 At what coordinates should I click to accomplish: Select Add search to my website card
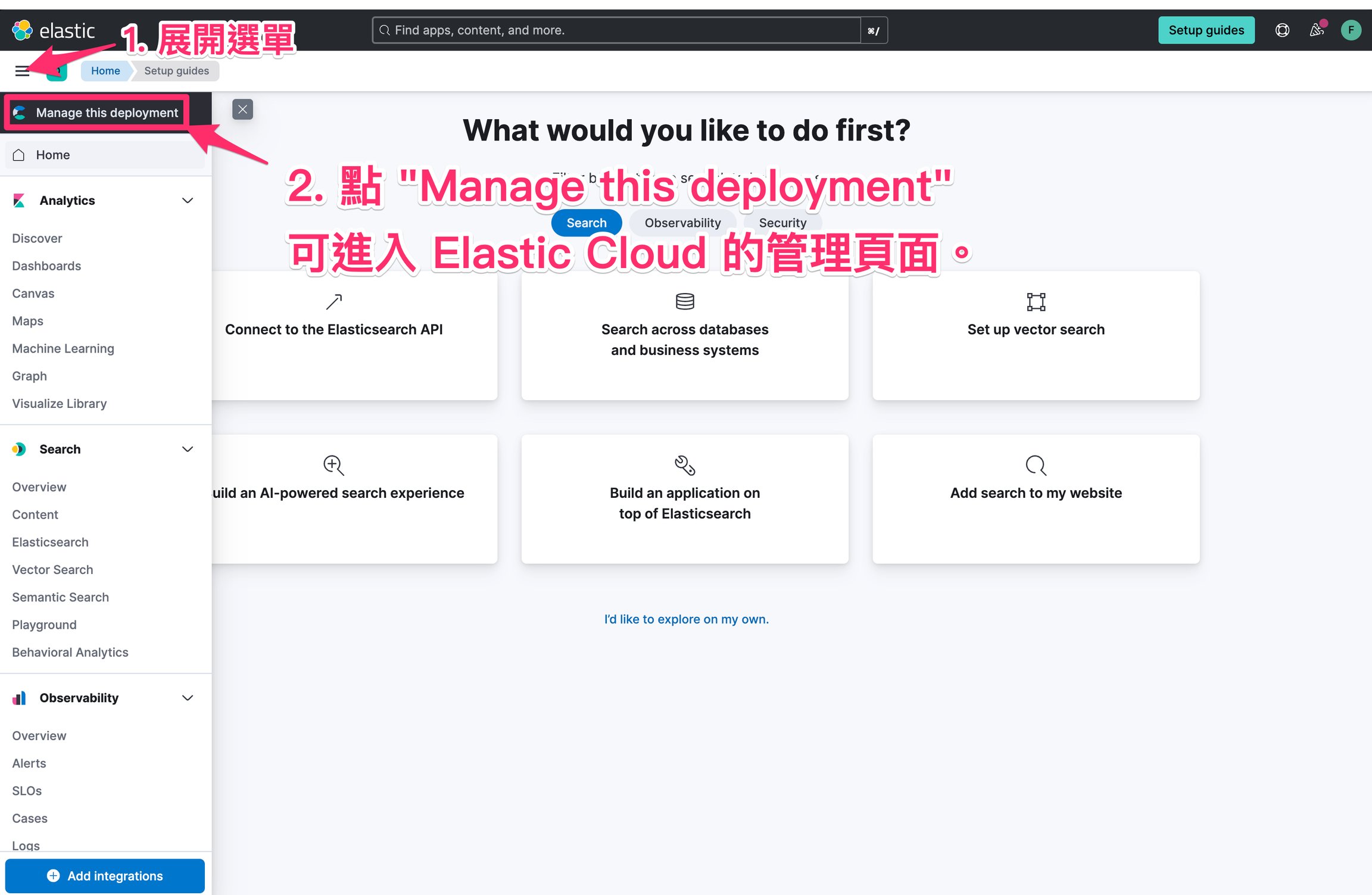1036,498
